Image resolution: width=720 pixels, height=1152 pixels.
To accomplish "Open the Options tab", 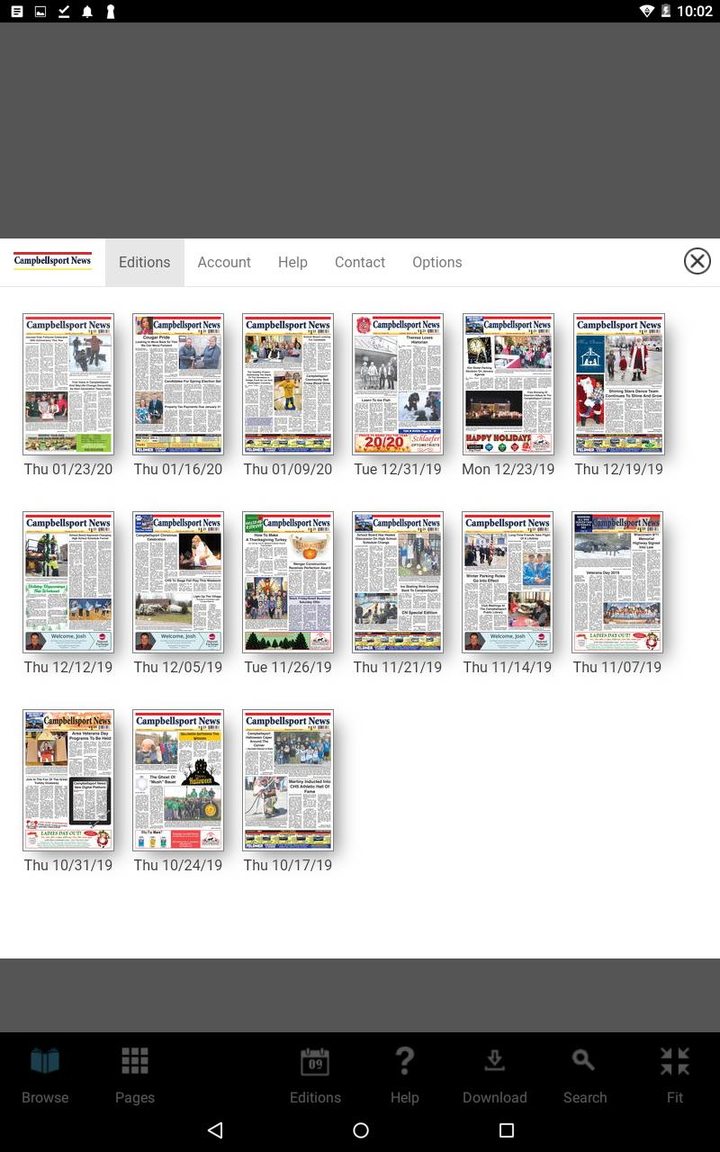I will point(437,262).
